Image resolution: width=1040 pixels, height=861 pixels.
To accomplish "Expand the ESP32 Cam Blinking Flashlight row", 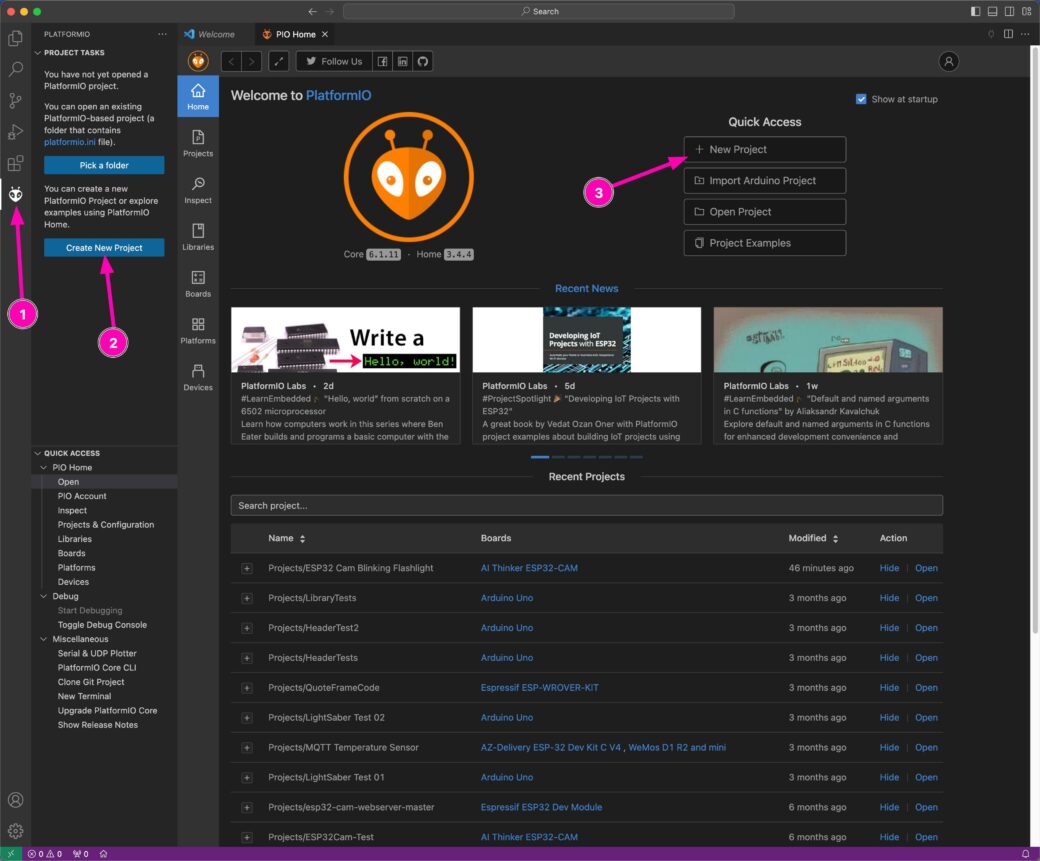I will 247,568.
